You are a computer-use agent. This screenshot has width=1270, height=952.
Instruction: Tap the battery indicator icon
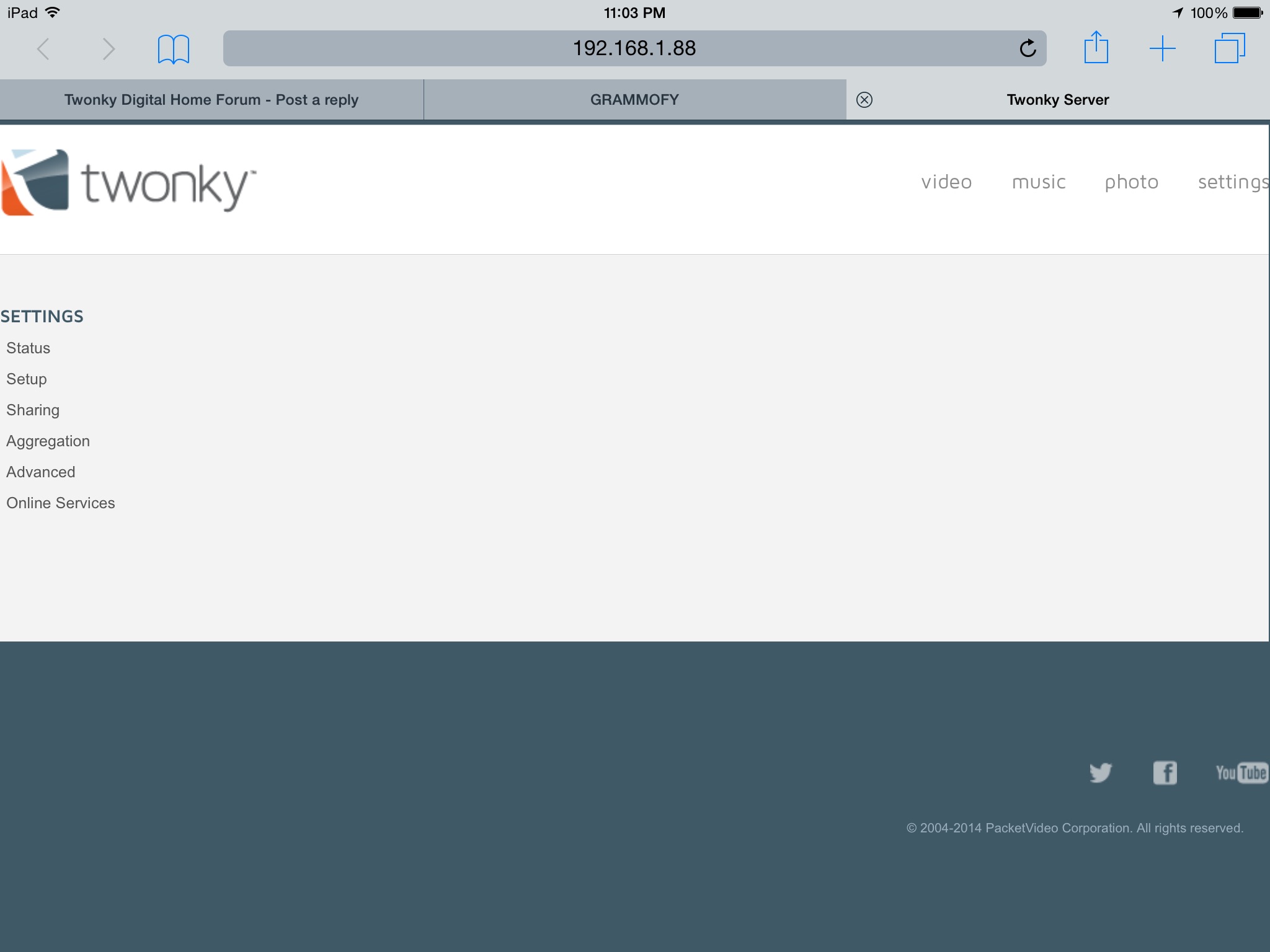click(x=1248, y=12)
